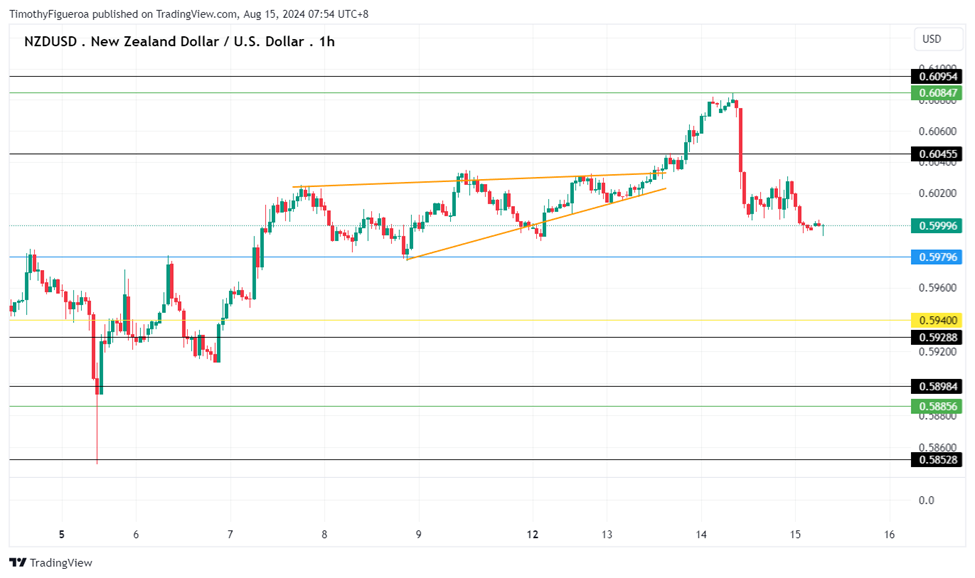Click the TradingView logo icon

[17, 563]
